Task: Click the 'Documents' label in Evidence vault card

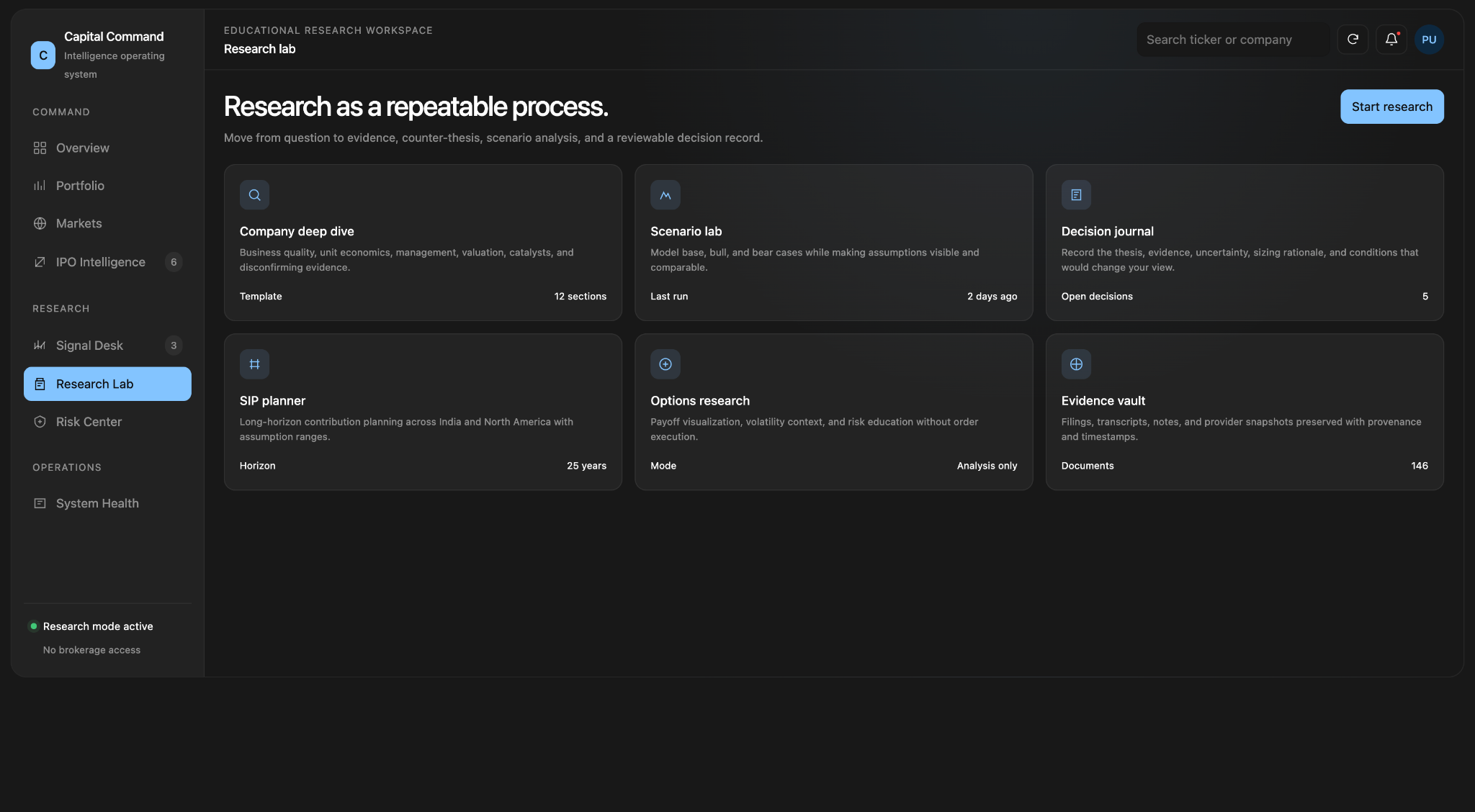Action: (x=1087, y=466)
